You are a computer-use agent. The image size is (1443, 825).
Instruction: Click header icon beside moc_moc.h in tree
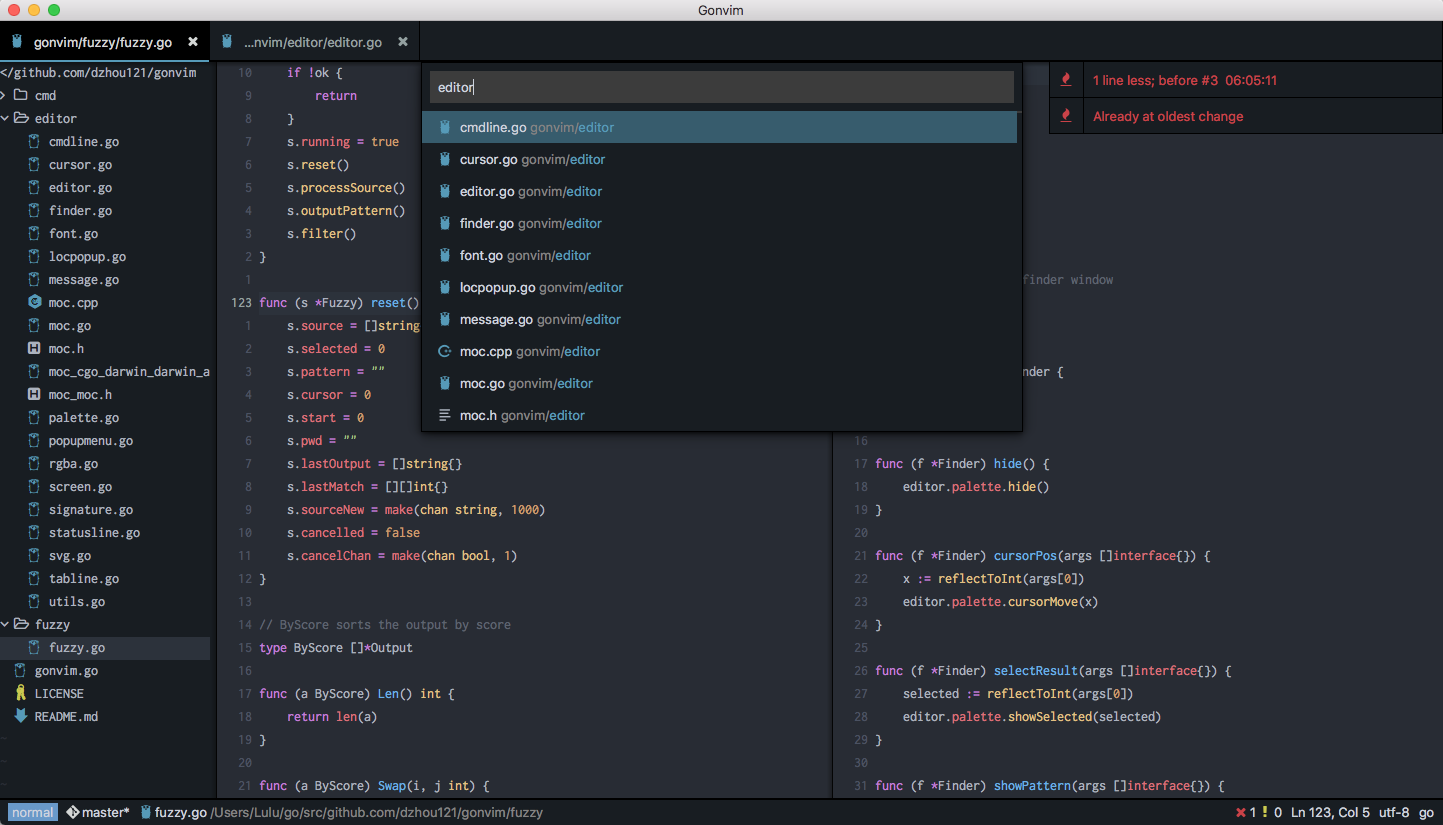[x=34, y=395]
